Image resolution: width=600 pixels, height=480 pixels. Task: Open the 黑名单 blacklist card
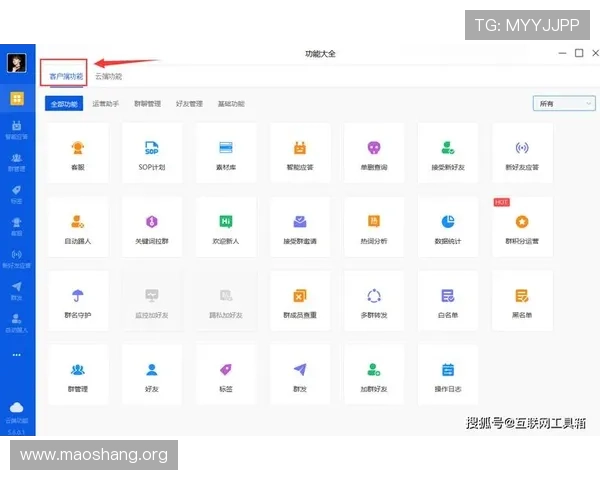522,301
